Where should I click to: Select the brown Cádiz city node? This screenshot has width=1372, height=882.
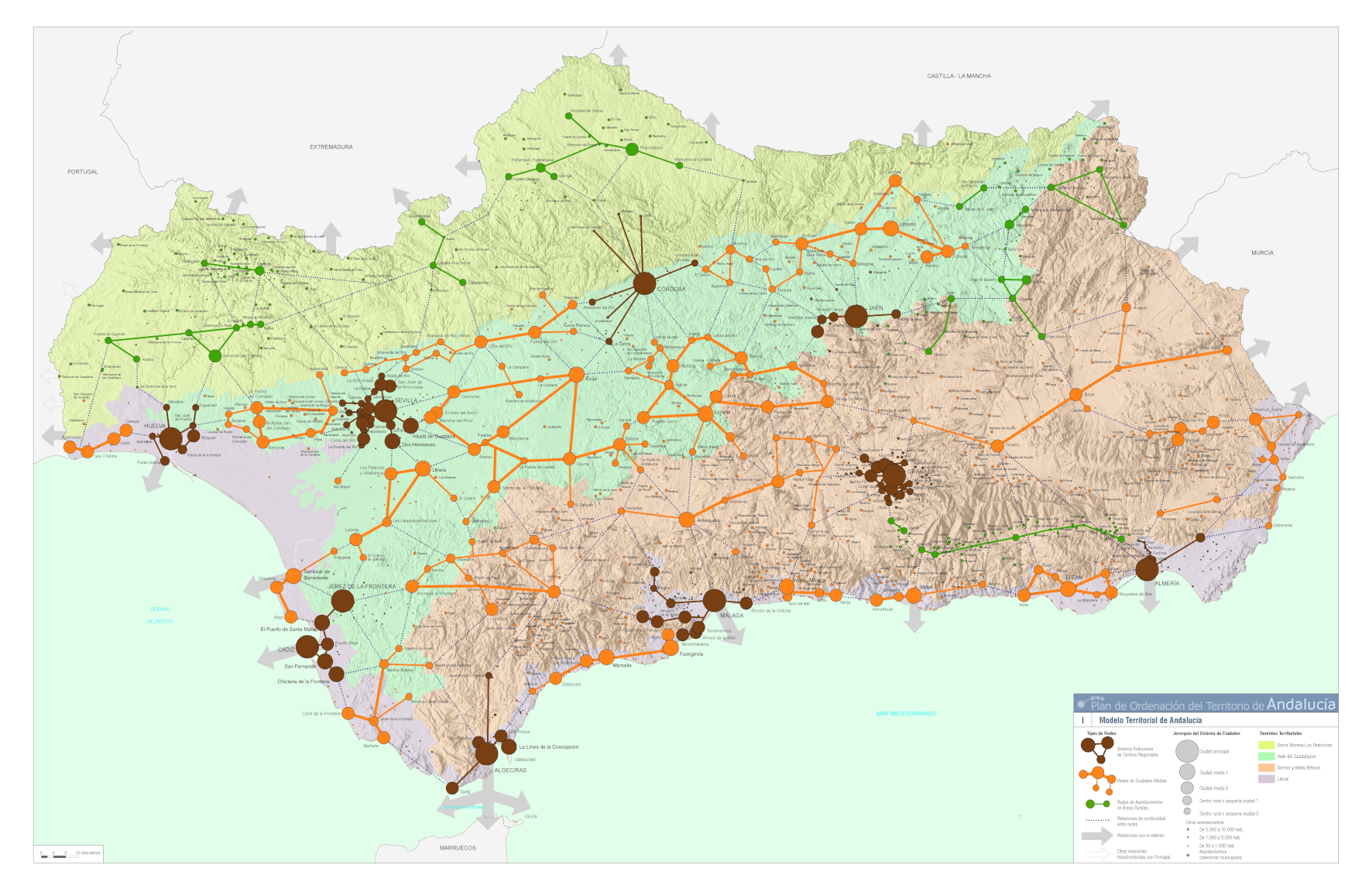coord(307,646)
